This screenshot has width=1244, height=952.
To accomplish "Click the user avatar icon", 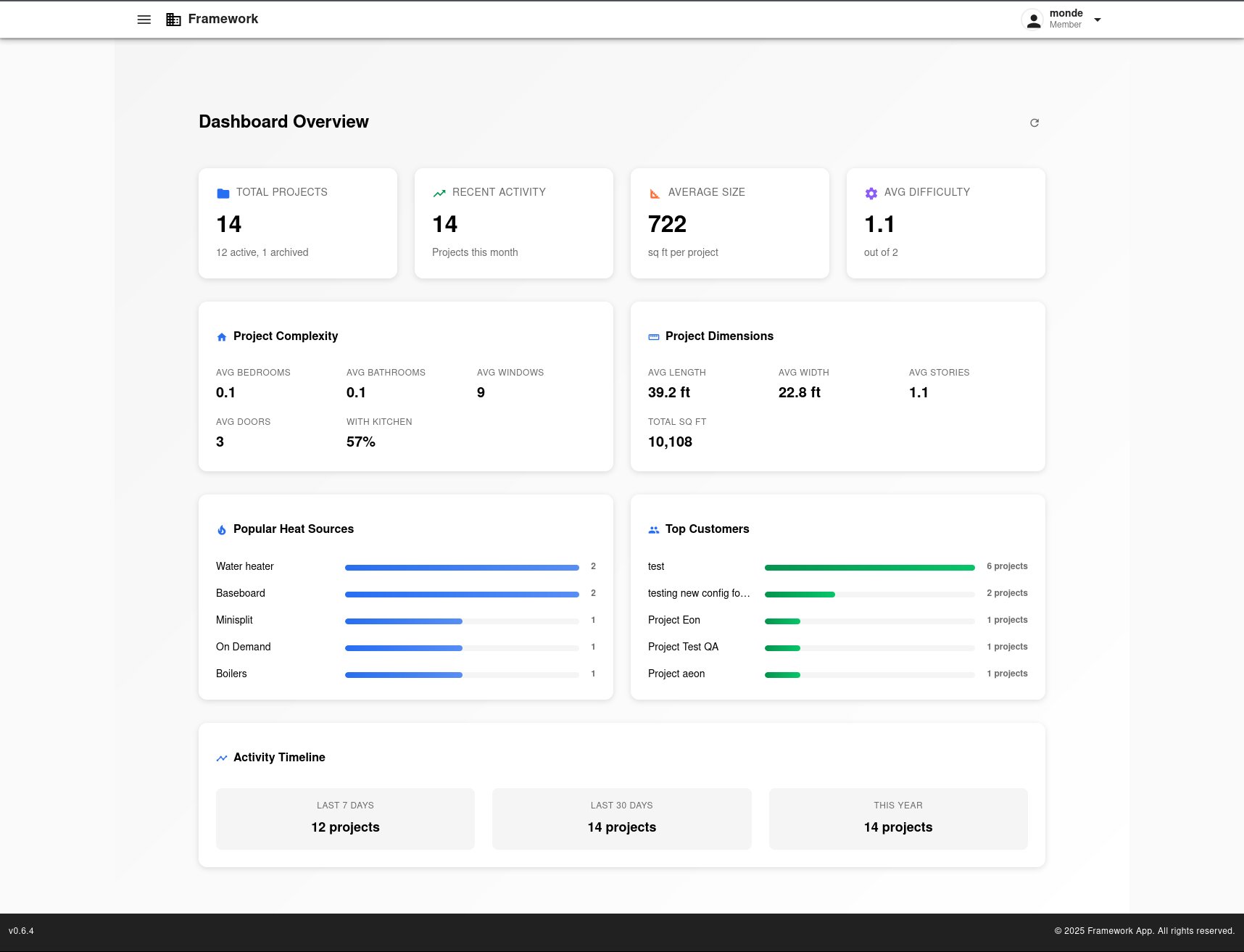I will tap(1033, 20).
